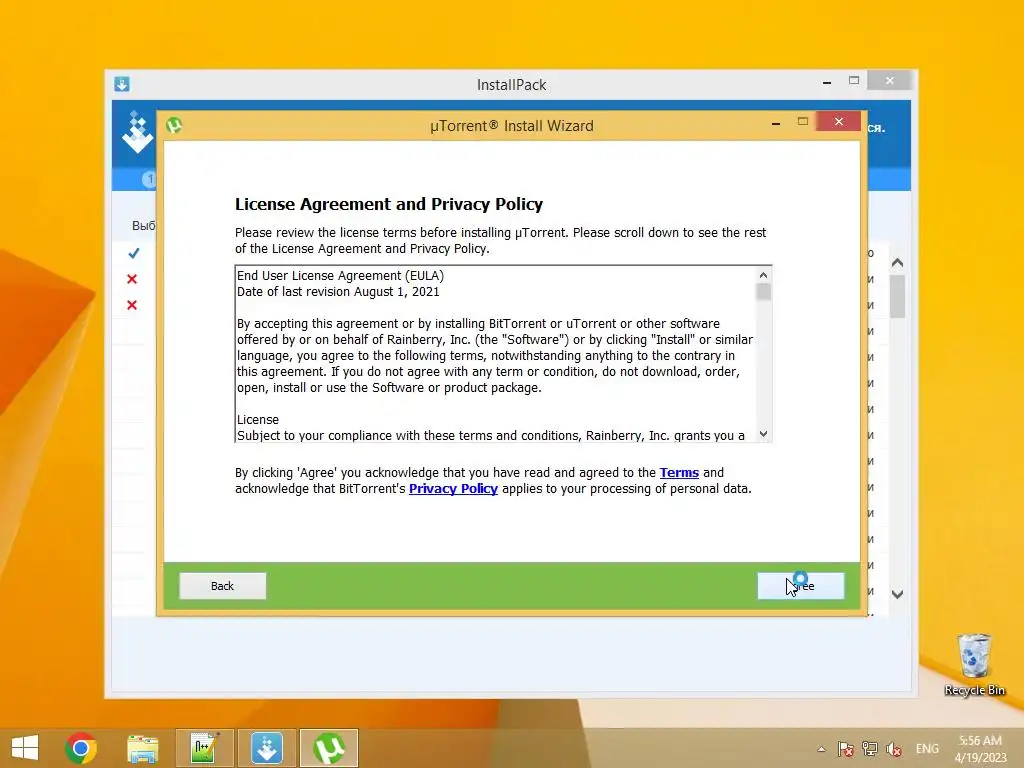1024x768 pixels.
Task: Maximize the µTorrent Install Wizard
Action: pyautogui.click(x=803, y=121)
